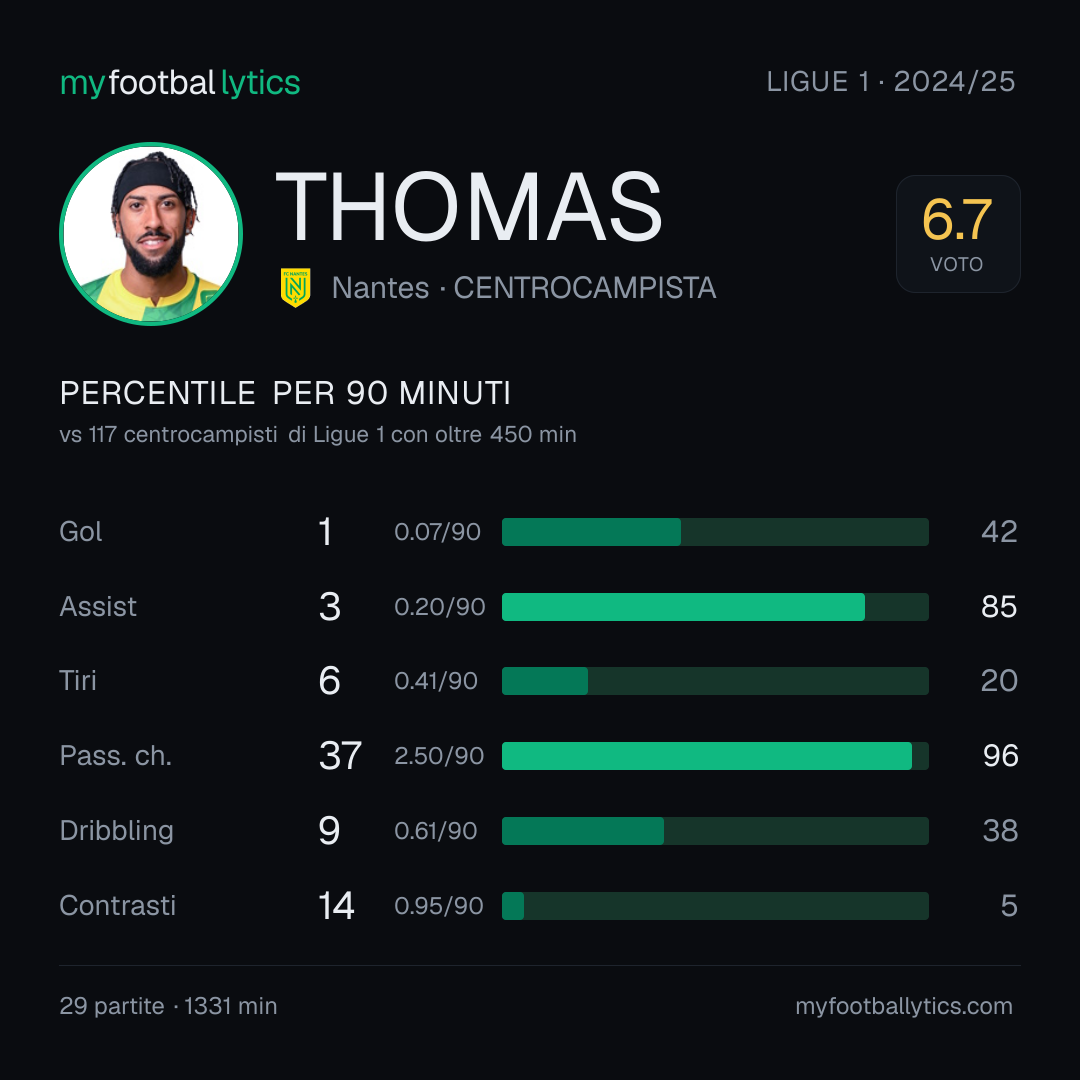Visit the myfootballytics.com link

(904, 1006)
